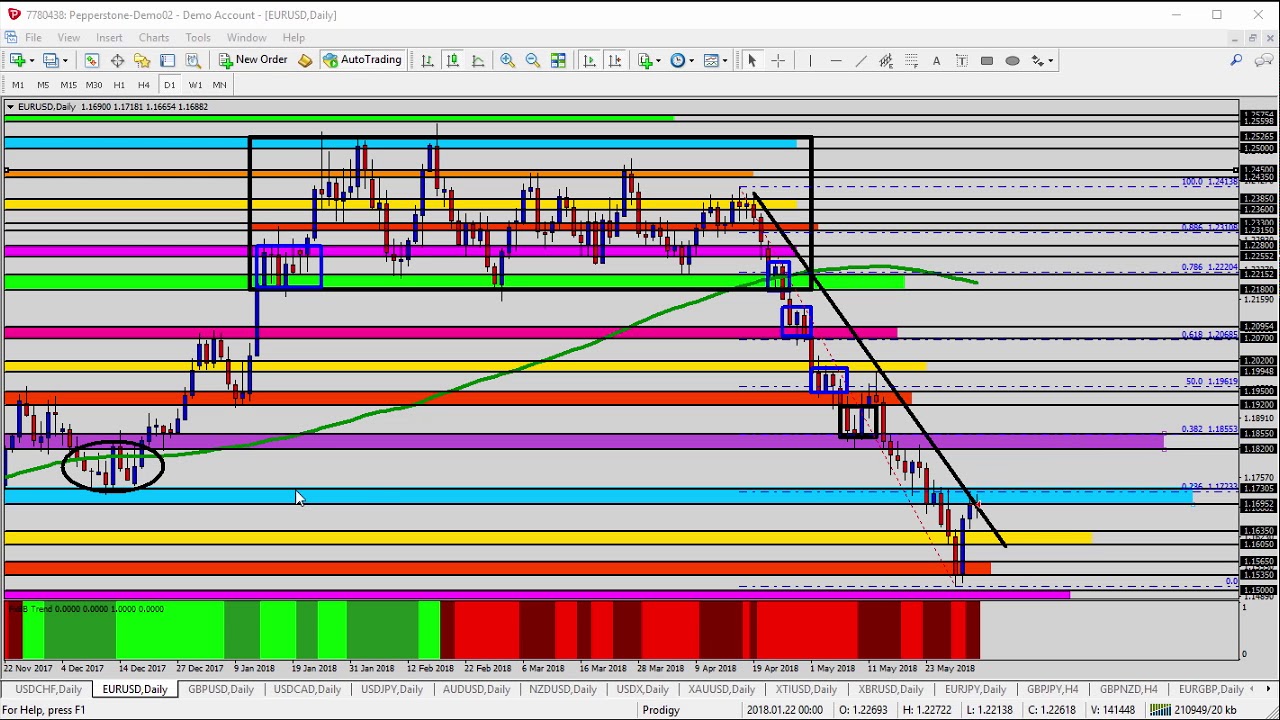Switch timeframe to H1
Viewport: 1280px width, 720px height.
click(x=119, y=85)
